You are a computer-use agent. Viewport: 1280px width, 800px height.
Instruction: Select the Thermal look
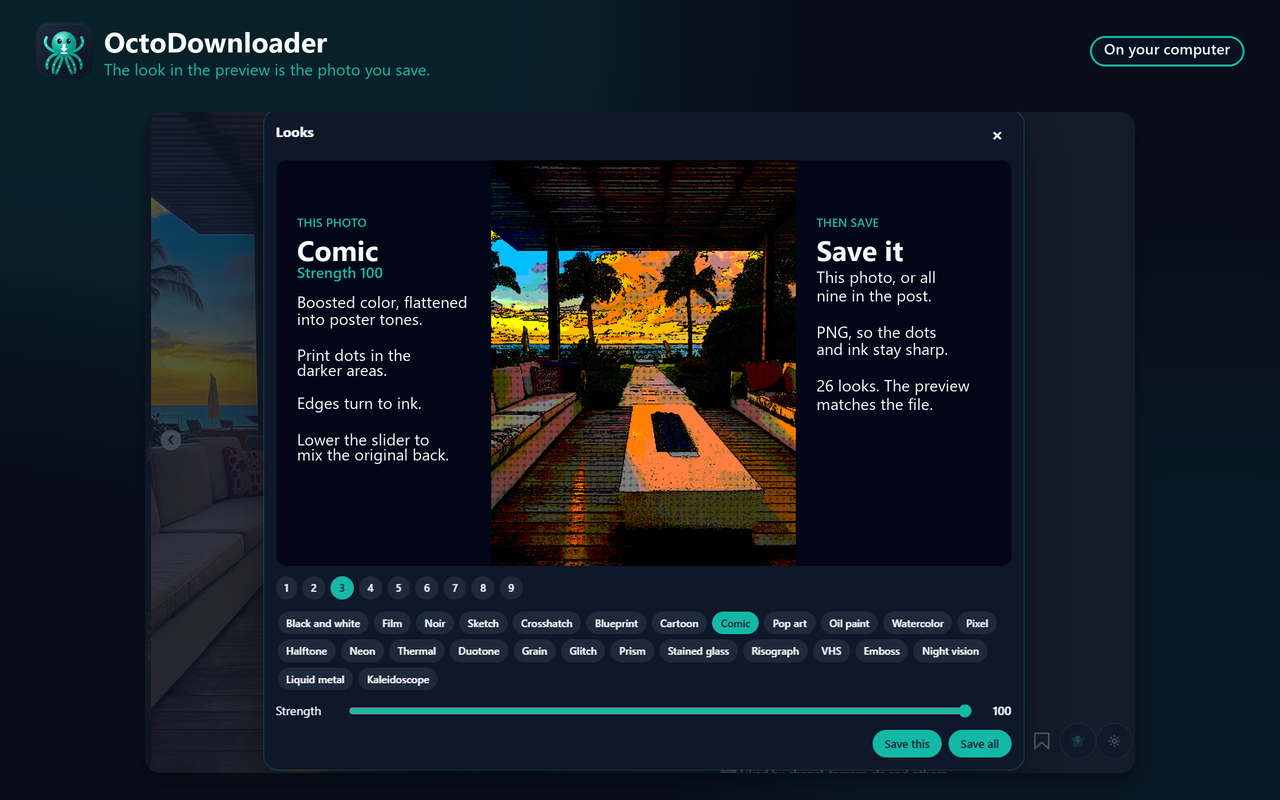pyautogui.click(x=416, y=651)
